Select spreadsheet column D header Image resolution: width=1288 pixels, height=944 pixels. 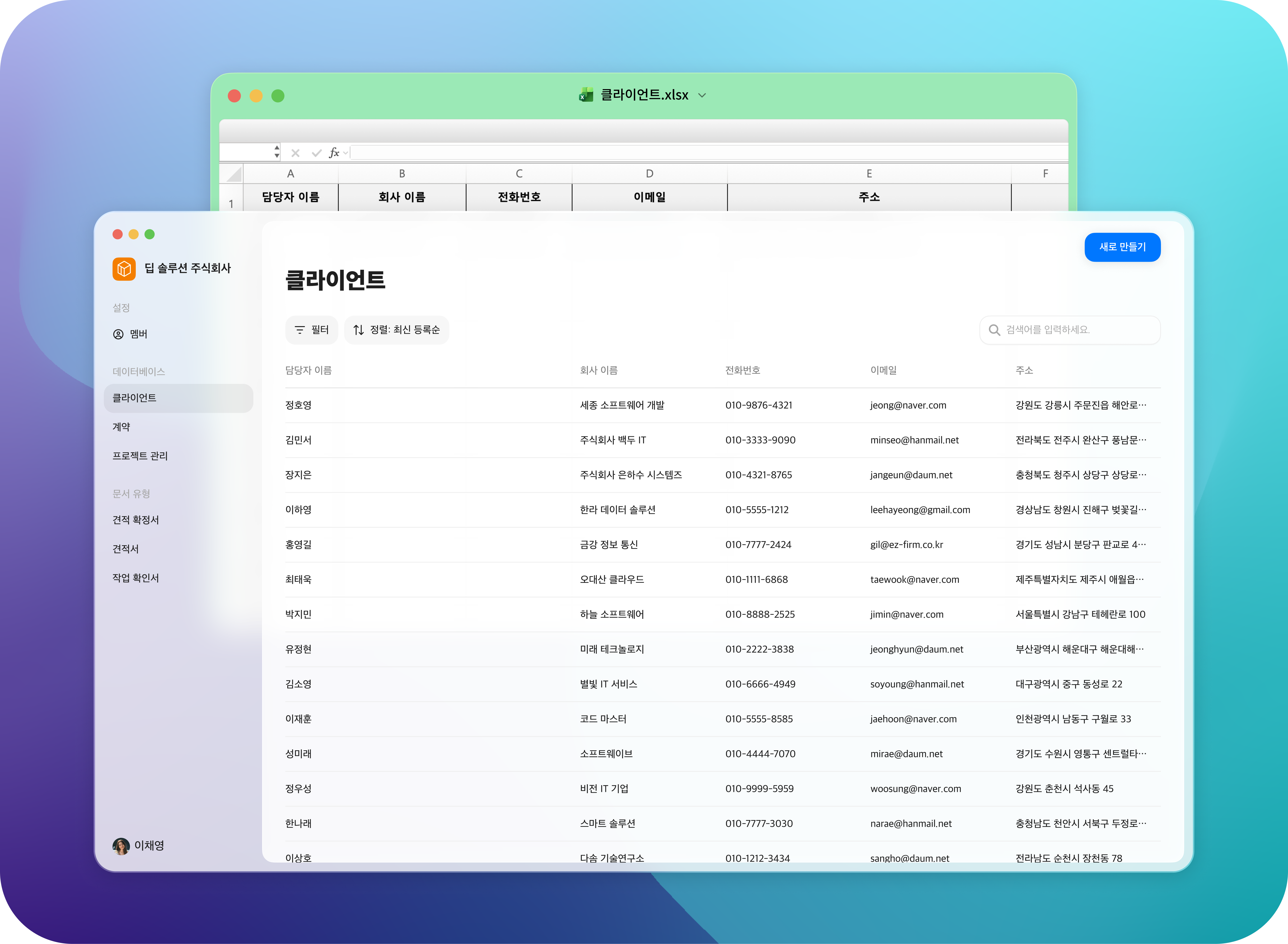pyautogui.click(x=649, y=174)
